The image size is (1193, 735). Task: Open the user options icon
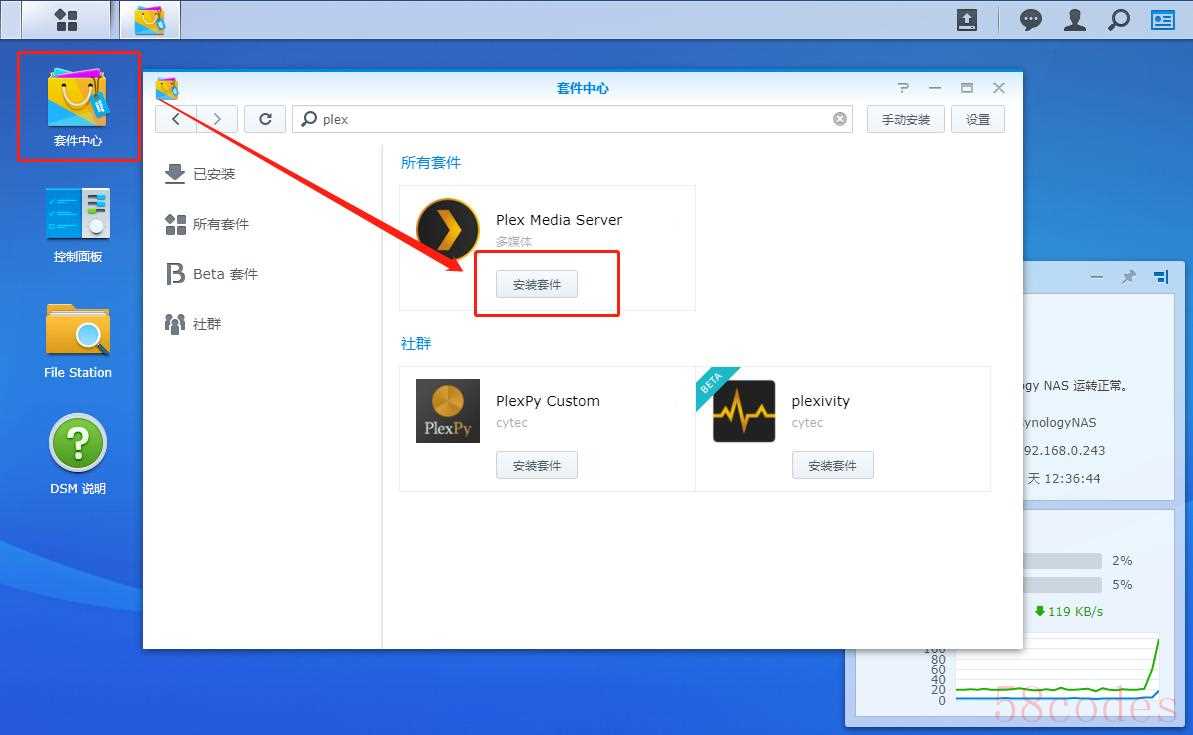coord(1074,20)
